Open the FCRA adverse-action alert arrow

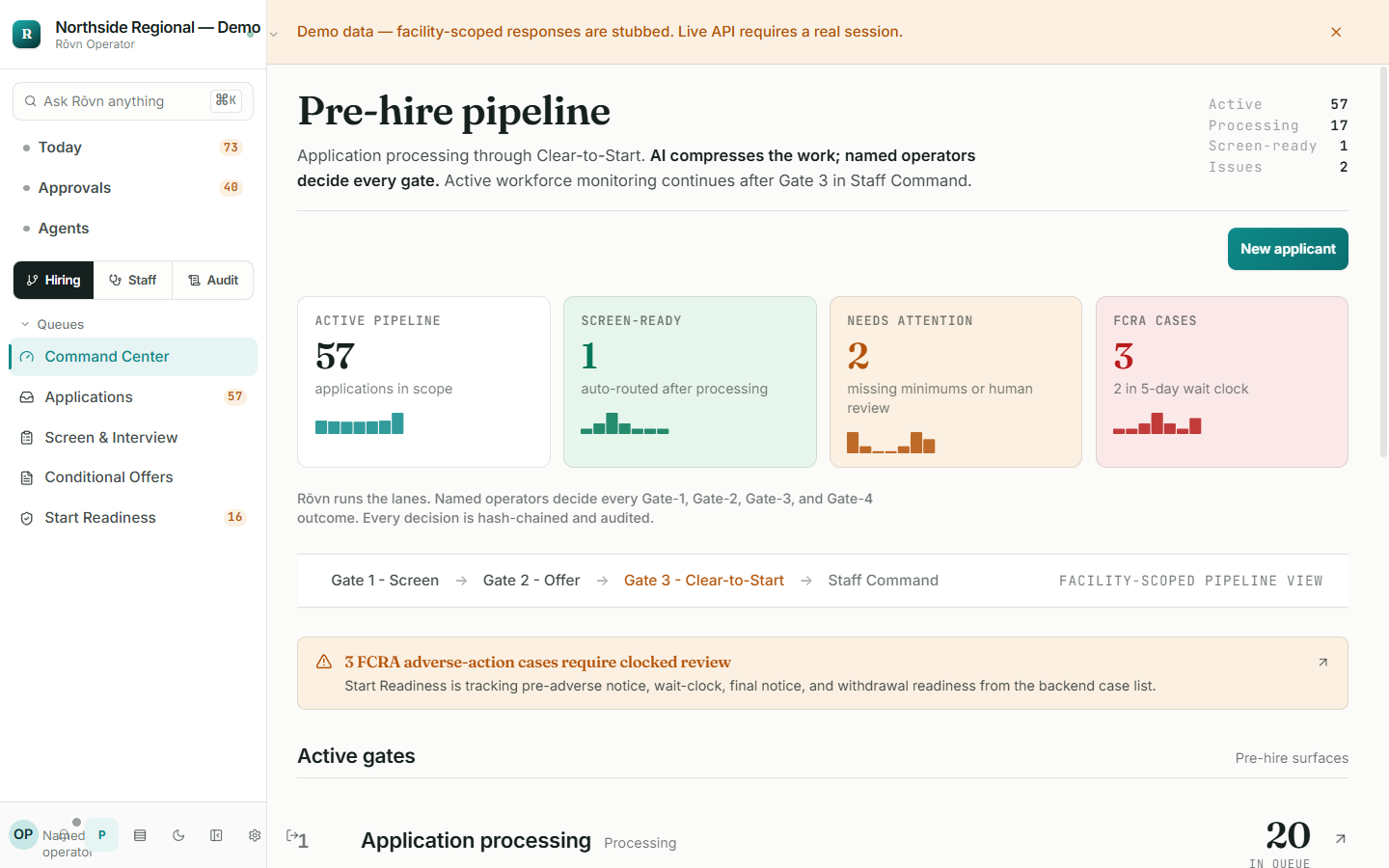1323,662
